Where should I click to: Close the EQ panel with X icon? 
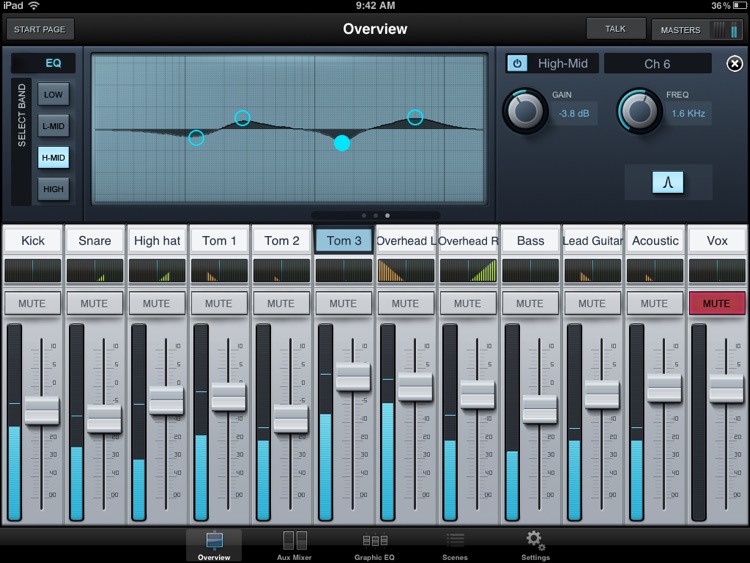734,64
